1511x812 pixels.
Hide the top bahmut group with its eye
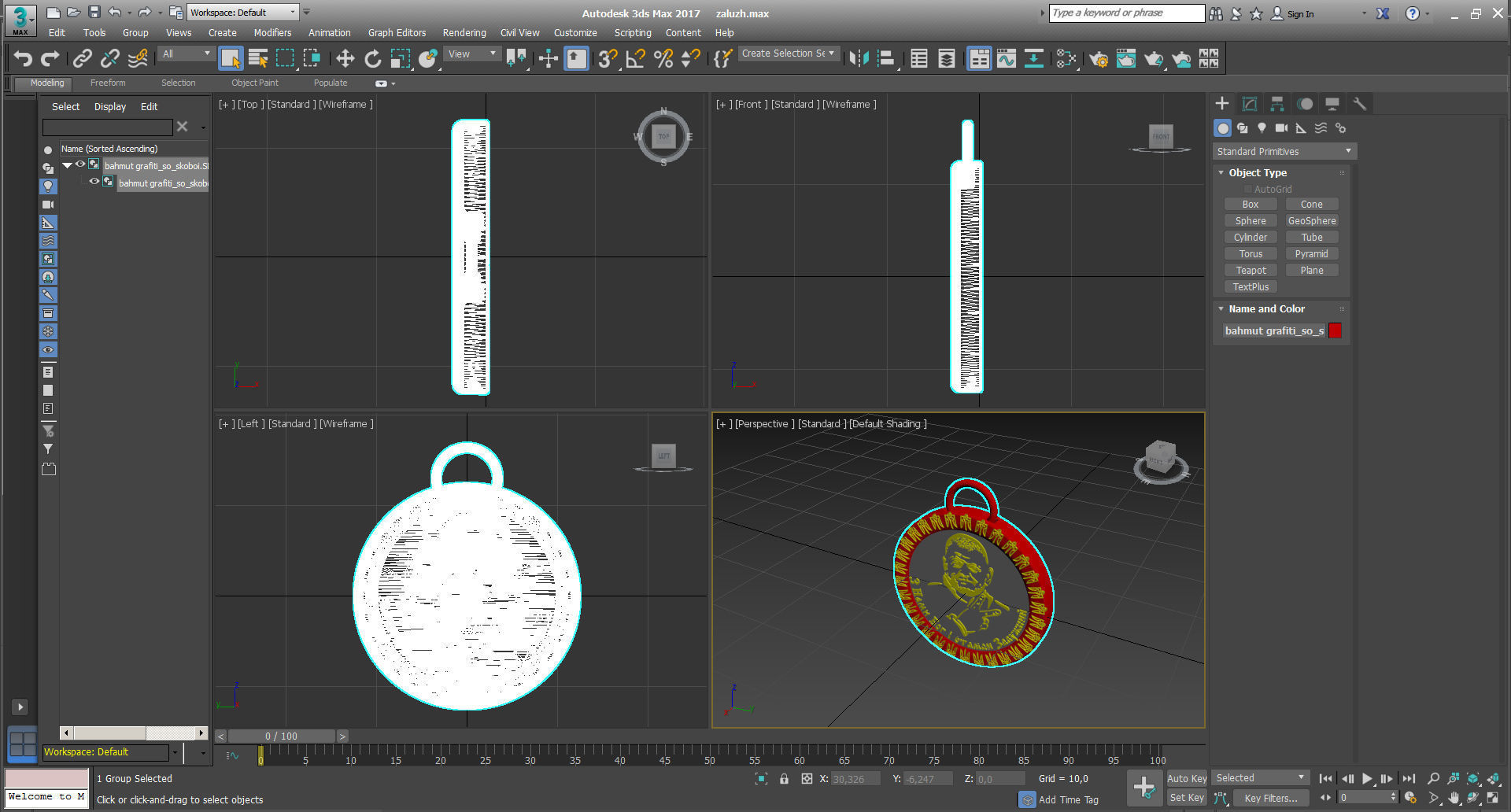(x=80, y=164)
